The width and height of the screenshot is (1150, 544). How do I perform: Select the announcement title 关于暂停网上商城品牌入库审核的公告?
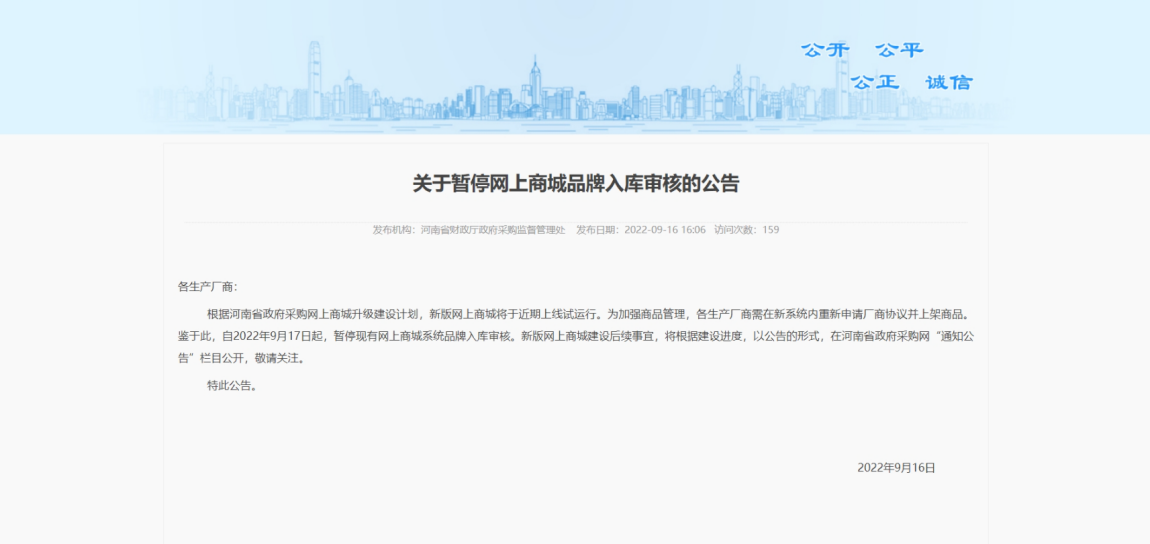(576, 183)
